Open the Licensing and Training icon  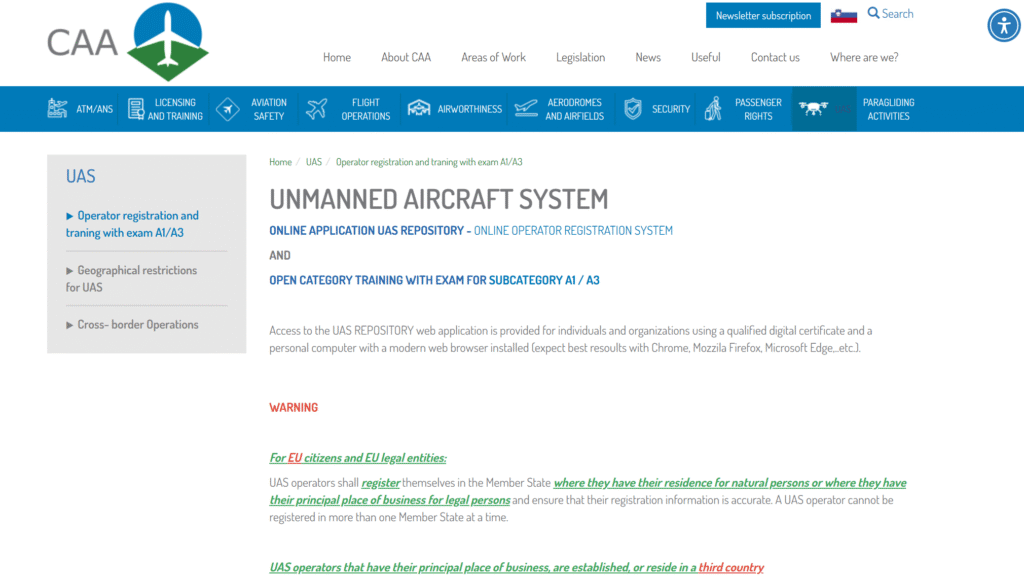pos(136,109)
